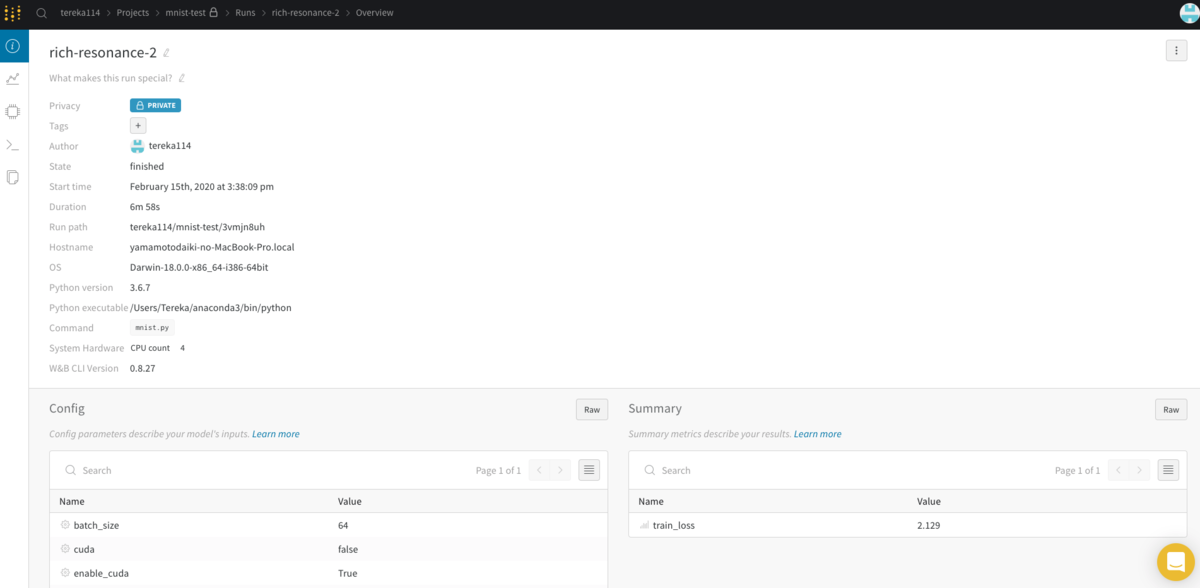Image resolution: width=1200 pixels, height=588 pixels.
Task: Open Runs breadcrumb
Action: pos(245,13)
